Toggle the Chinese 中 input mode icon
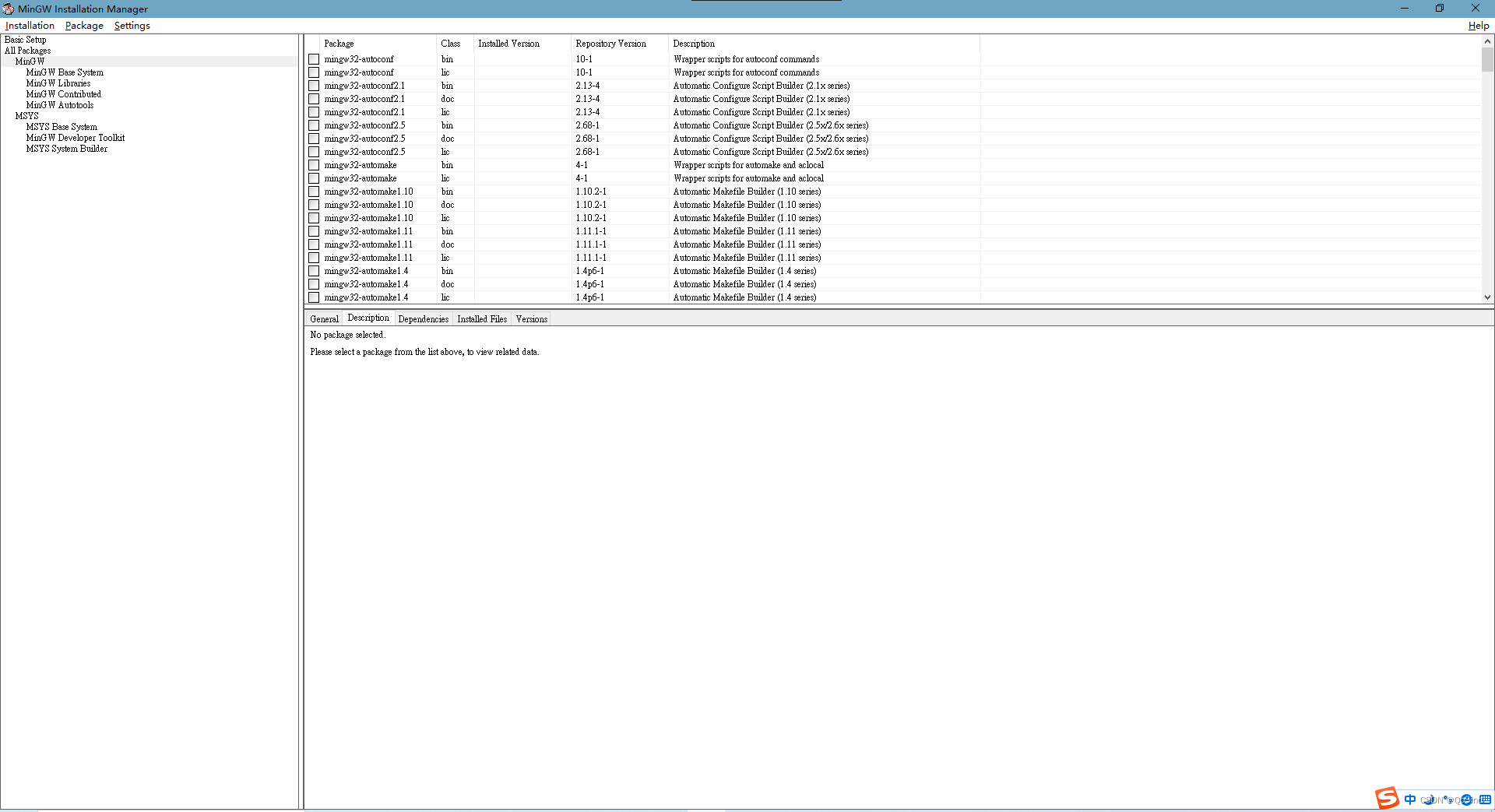Viewport: 1495px width, 812px height. (1410, 800)
